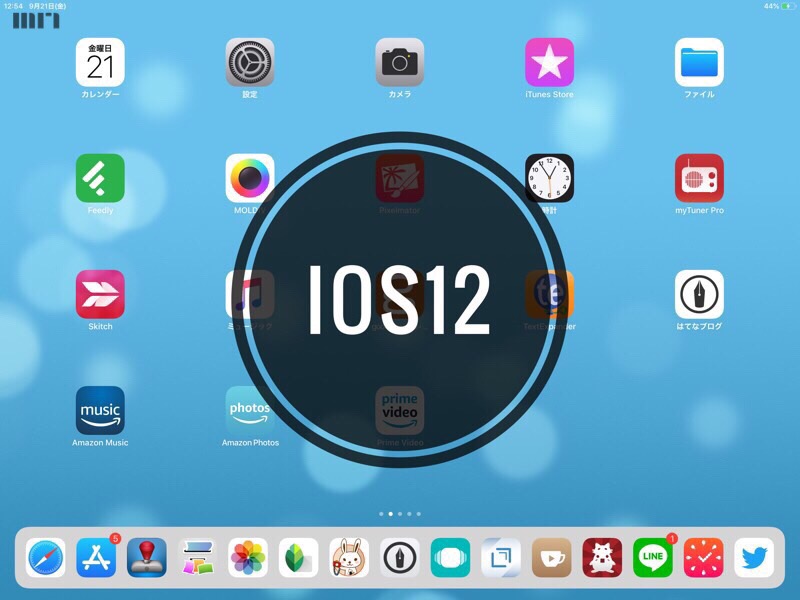The width and height of the screenshot is (800, 600).
Task: Tap the last home screen page dot
Action: pos(418,514)
